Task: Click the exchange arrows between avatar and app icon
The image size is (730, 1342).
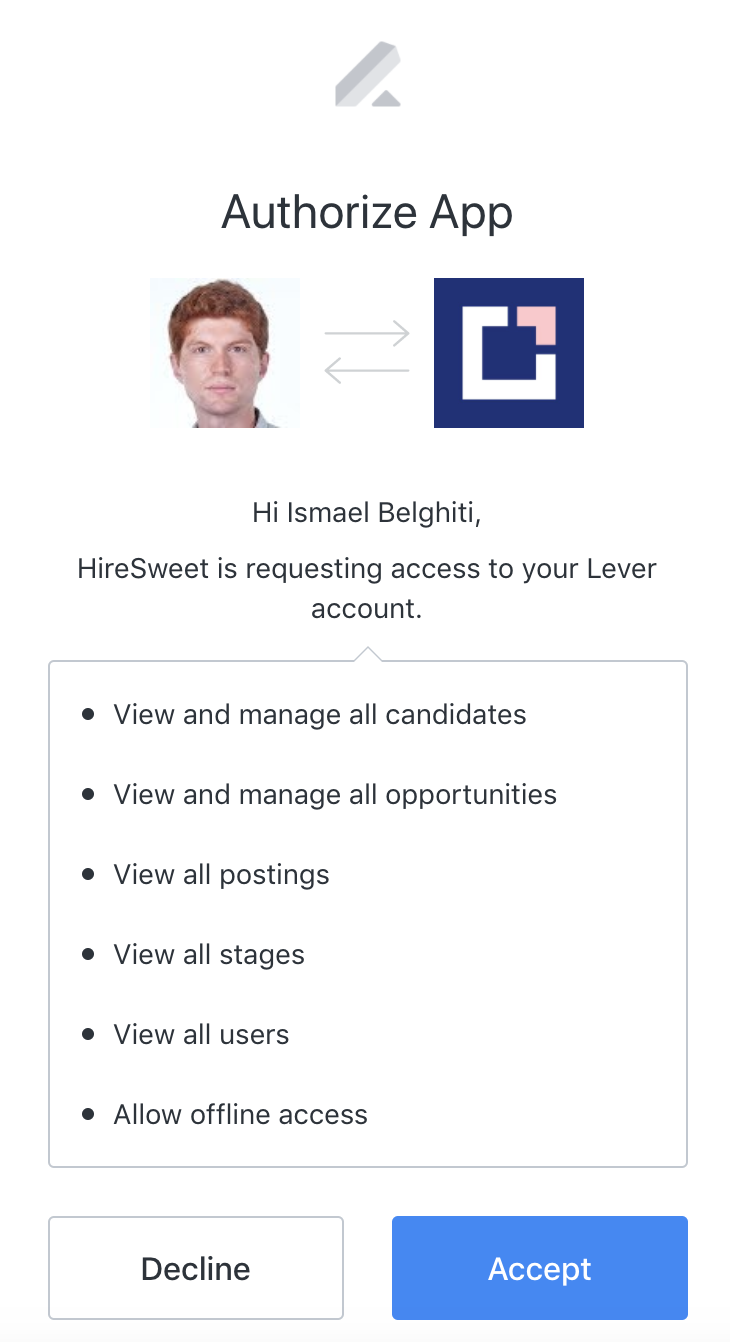Action: pos(367,350)
